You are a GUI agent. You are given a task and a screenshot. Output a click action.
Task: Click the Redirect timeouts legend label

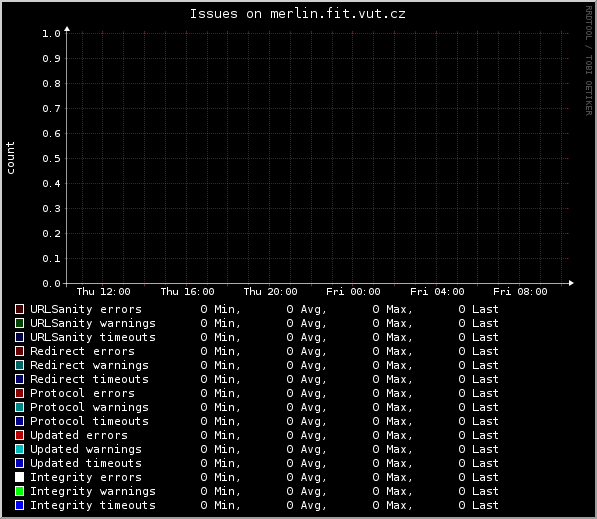point(89,379)
